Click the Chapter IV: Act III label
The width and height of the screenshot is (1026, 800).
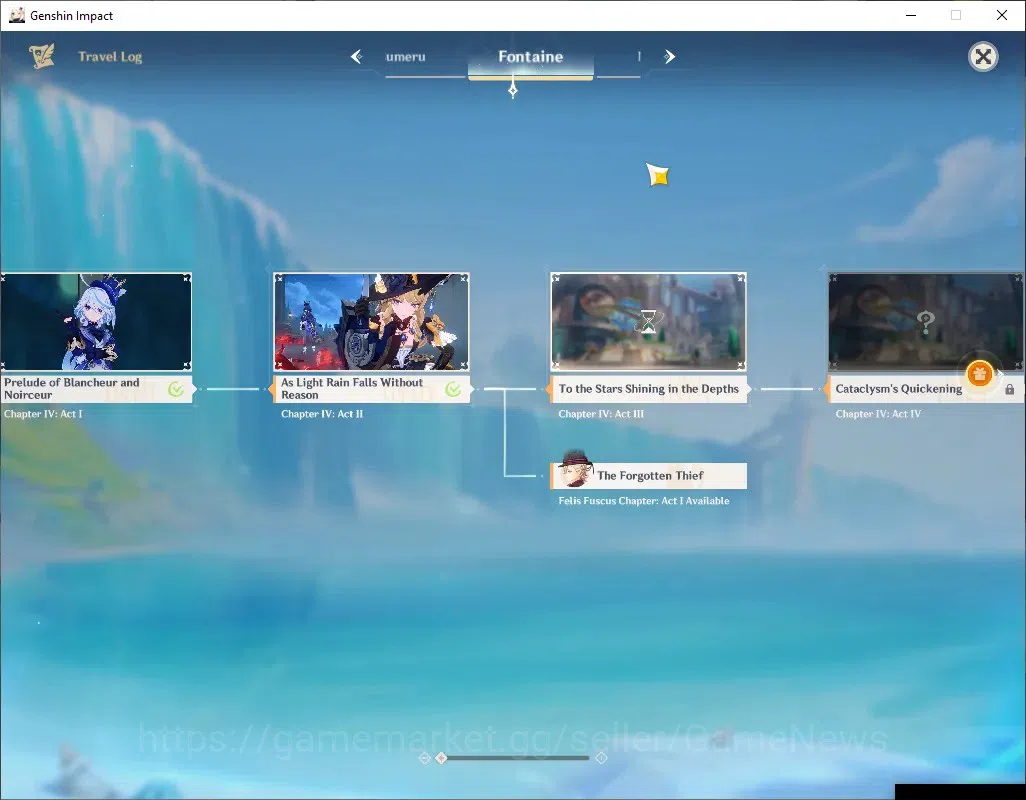point(601,413)
